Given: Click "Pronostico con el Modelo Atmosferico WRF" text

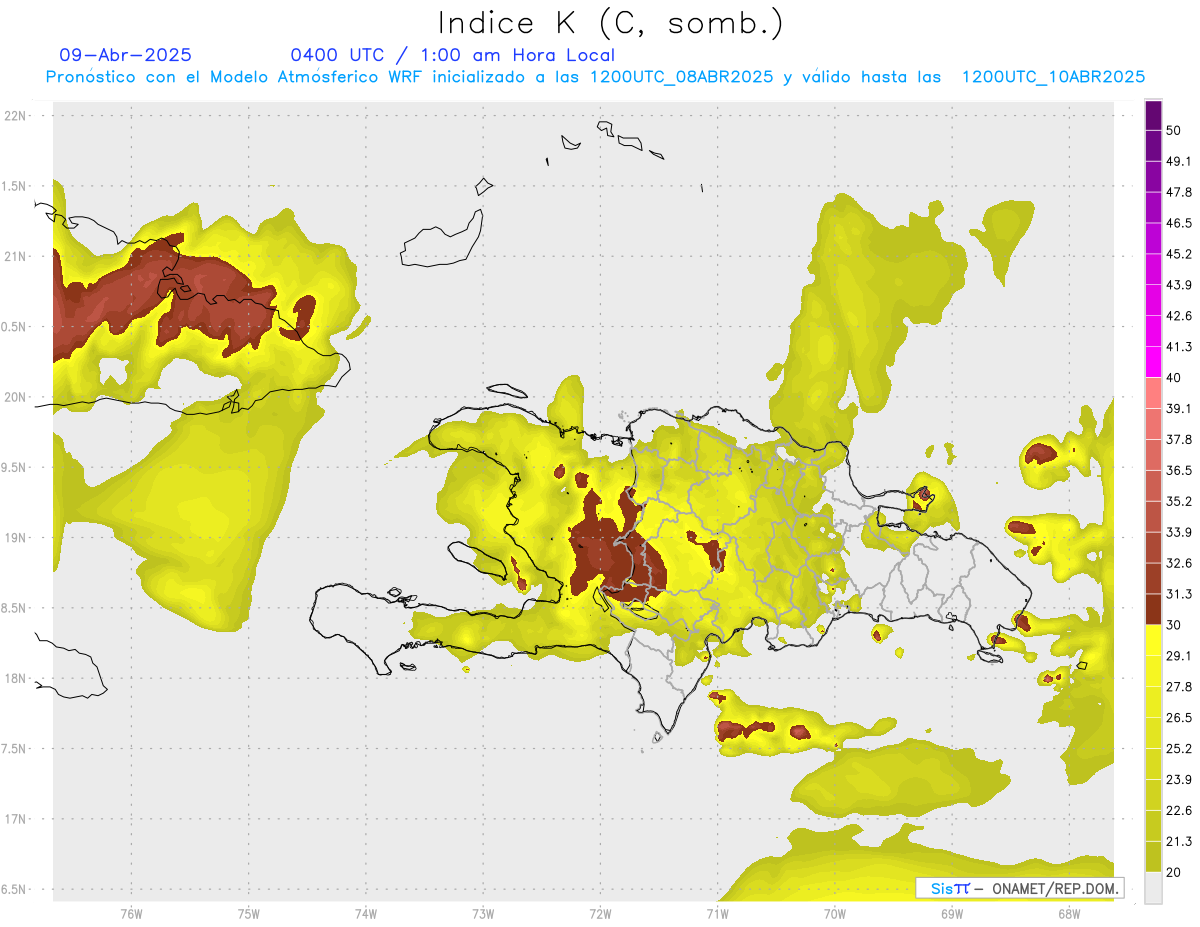Looking at the screenshot, I should 235,77.
